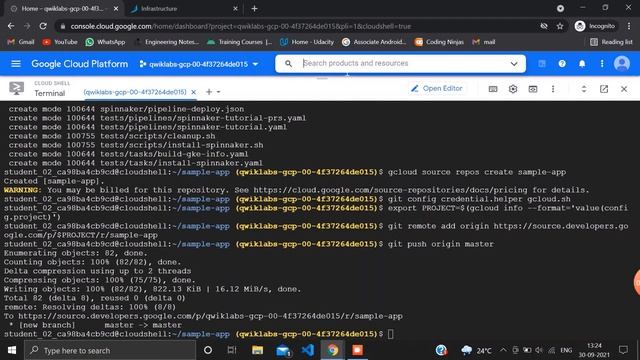Open the qwiklabs project selector dropdown
Viewport: 640px width, 360px height.
tap(199, 64)
